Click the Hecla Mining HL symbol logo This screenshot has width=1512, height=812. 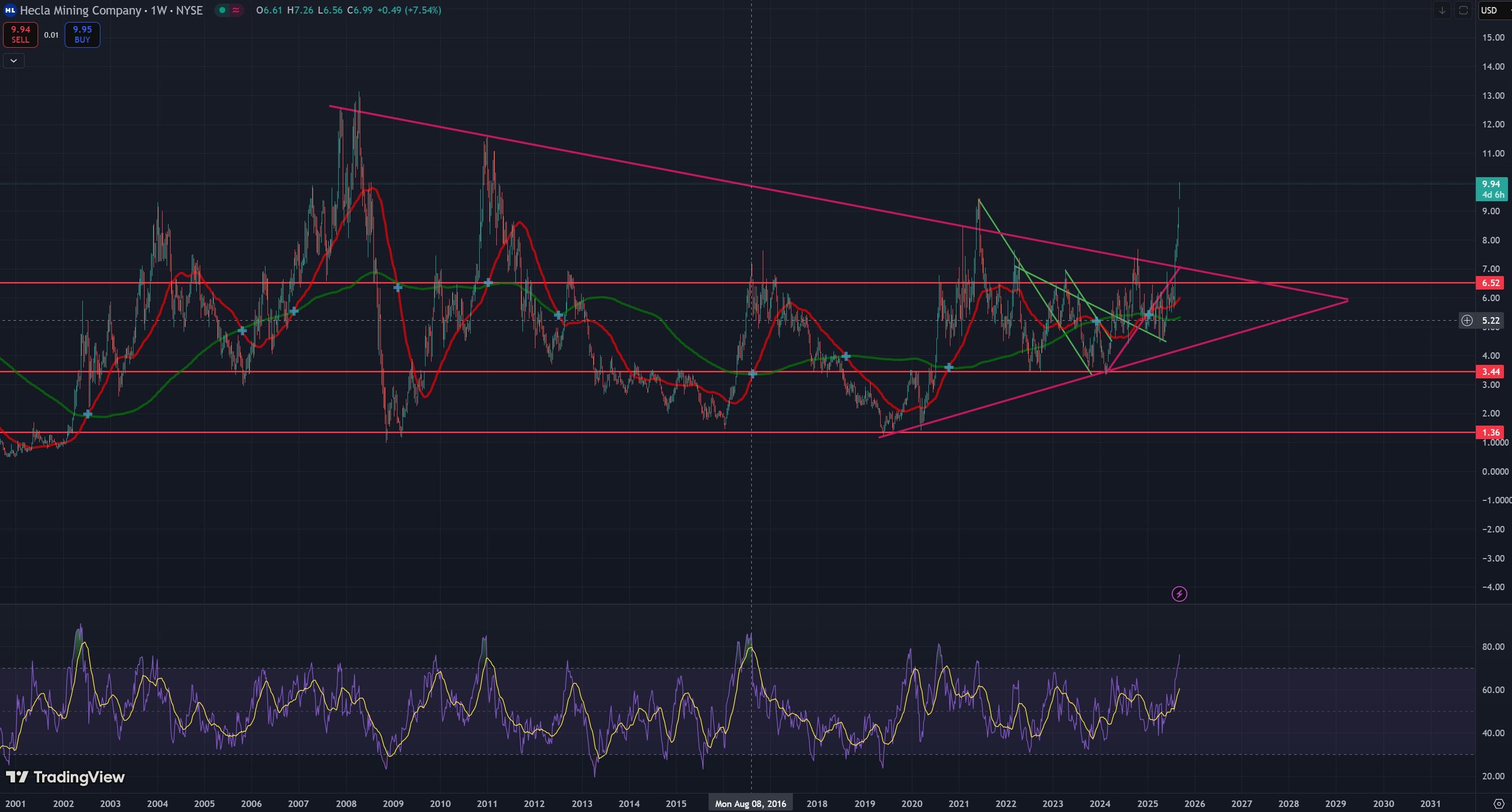click(x=10, y=10)
